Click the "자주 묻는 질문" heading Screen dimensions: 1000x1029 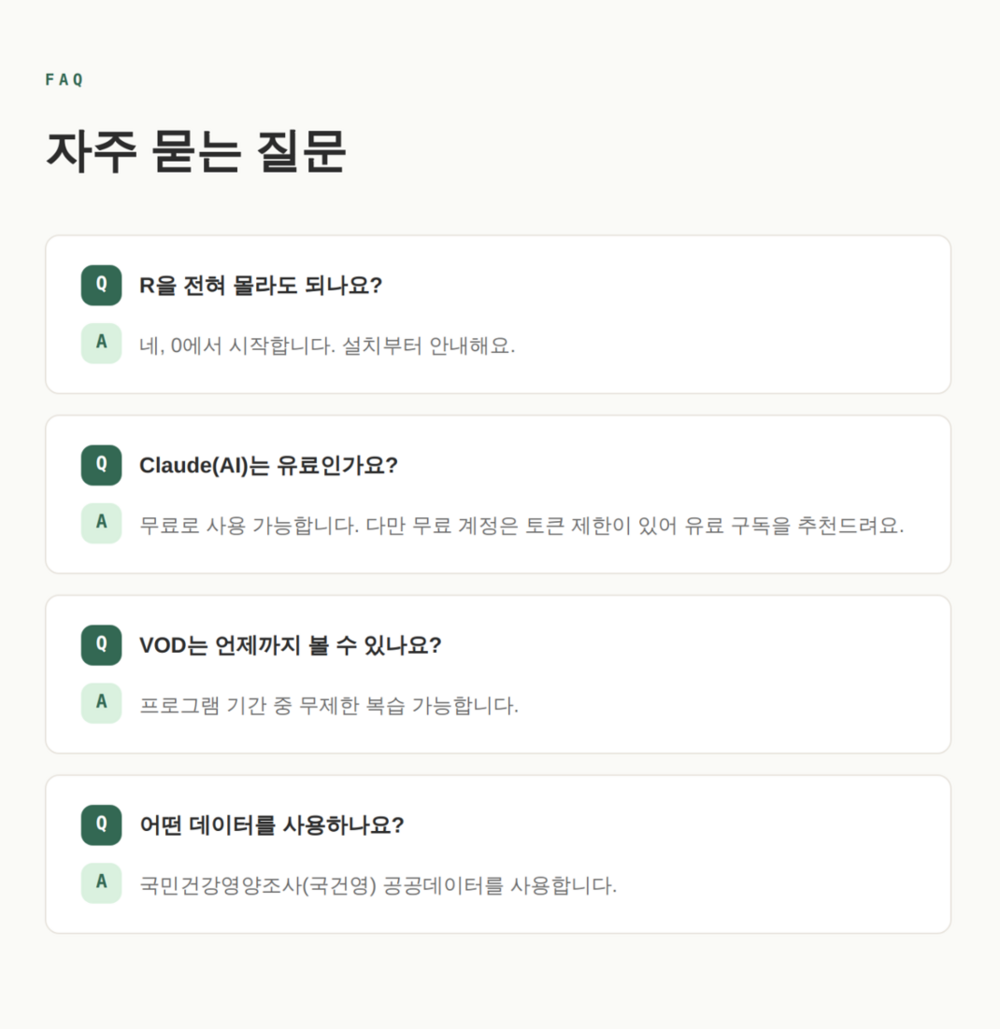pos(196,153)
